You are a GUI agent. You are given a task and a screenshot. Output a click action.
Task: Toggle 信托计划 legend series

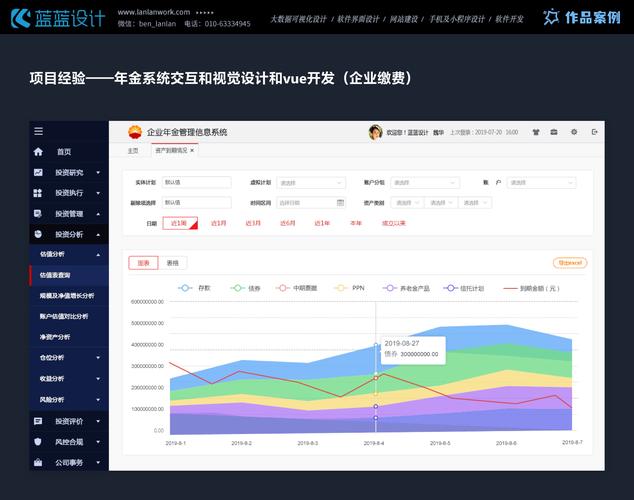pyautogui.click(x=464, y=288)
